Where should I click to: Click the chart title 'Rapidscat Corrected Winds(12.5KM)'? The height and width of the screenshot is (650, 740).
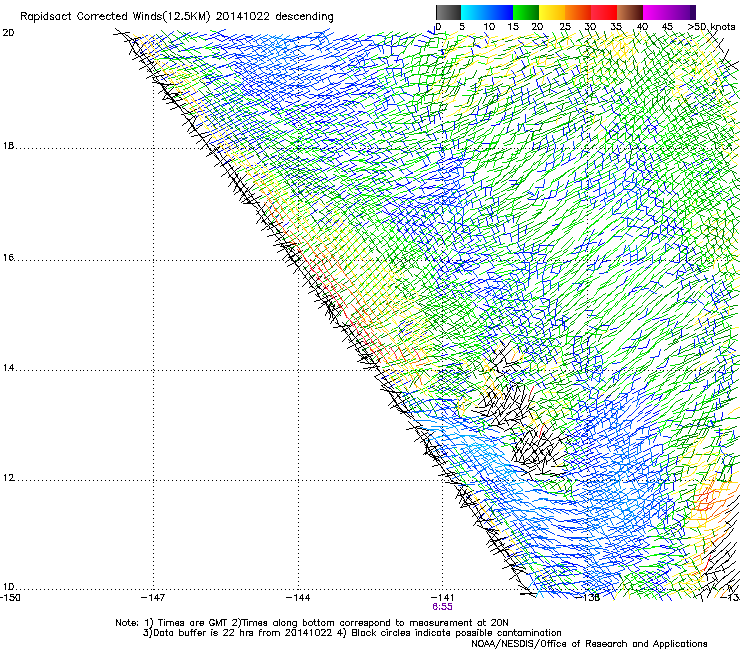[x=115, y=17]
